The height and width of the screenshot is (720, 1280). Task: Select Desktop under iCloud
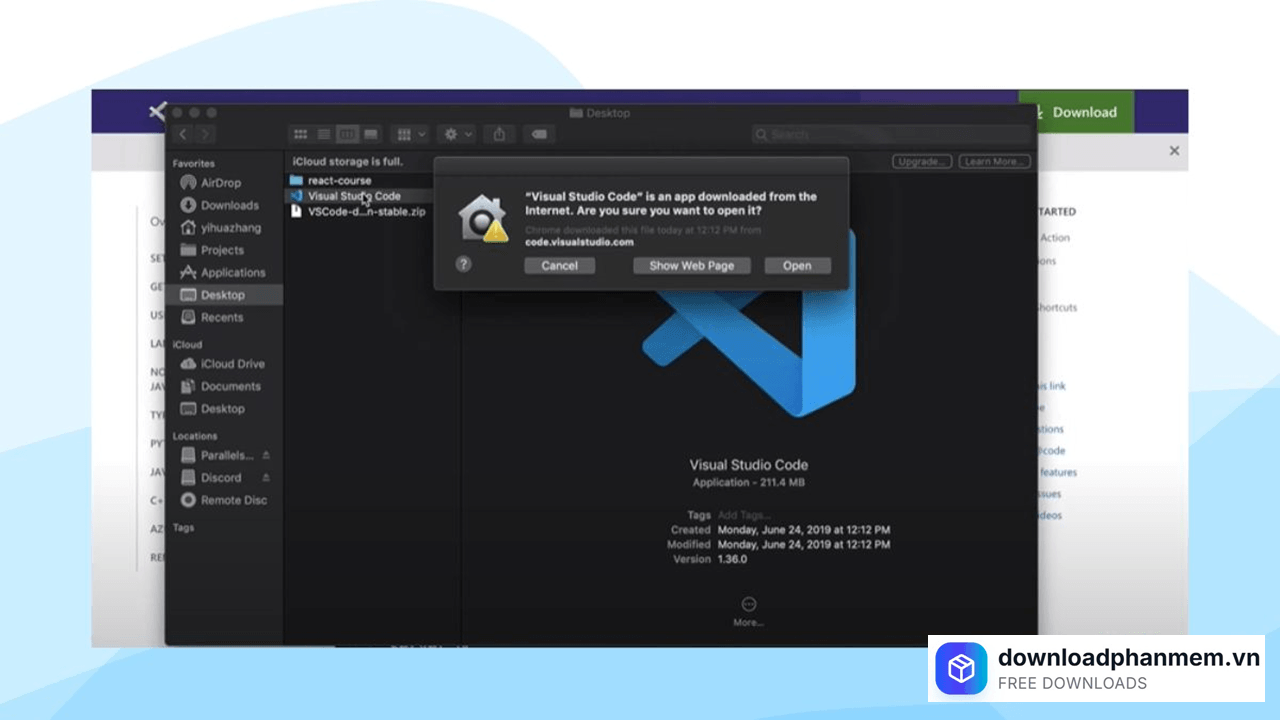pos(225,408)
